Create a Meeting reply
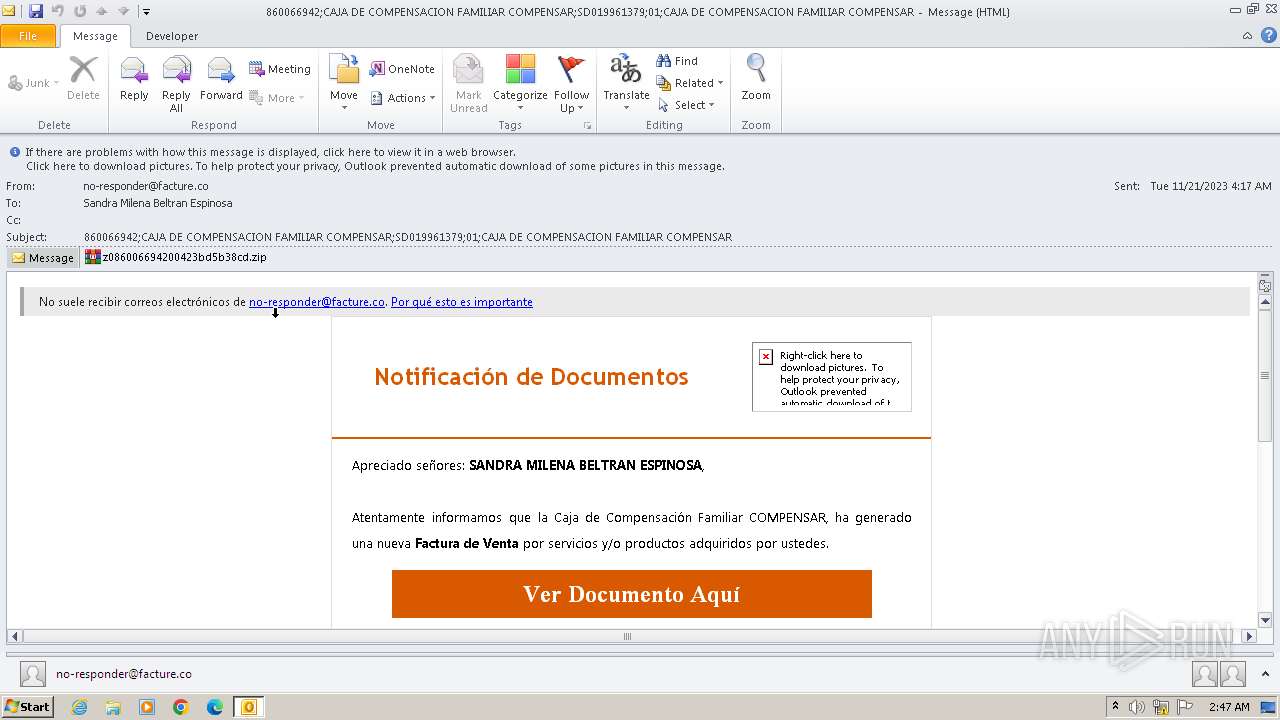The height and width of the screenshot is (720, 1280). (x=280, y=69)
